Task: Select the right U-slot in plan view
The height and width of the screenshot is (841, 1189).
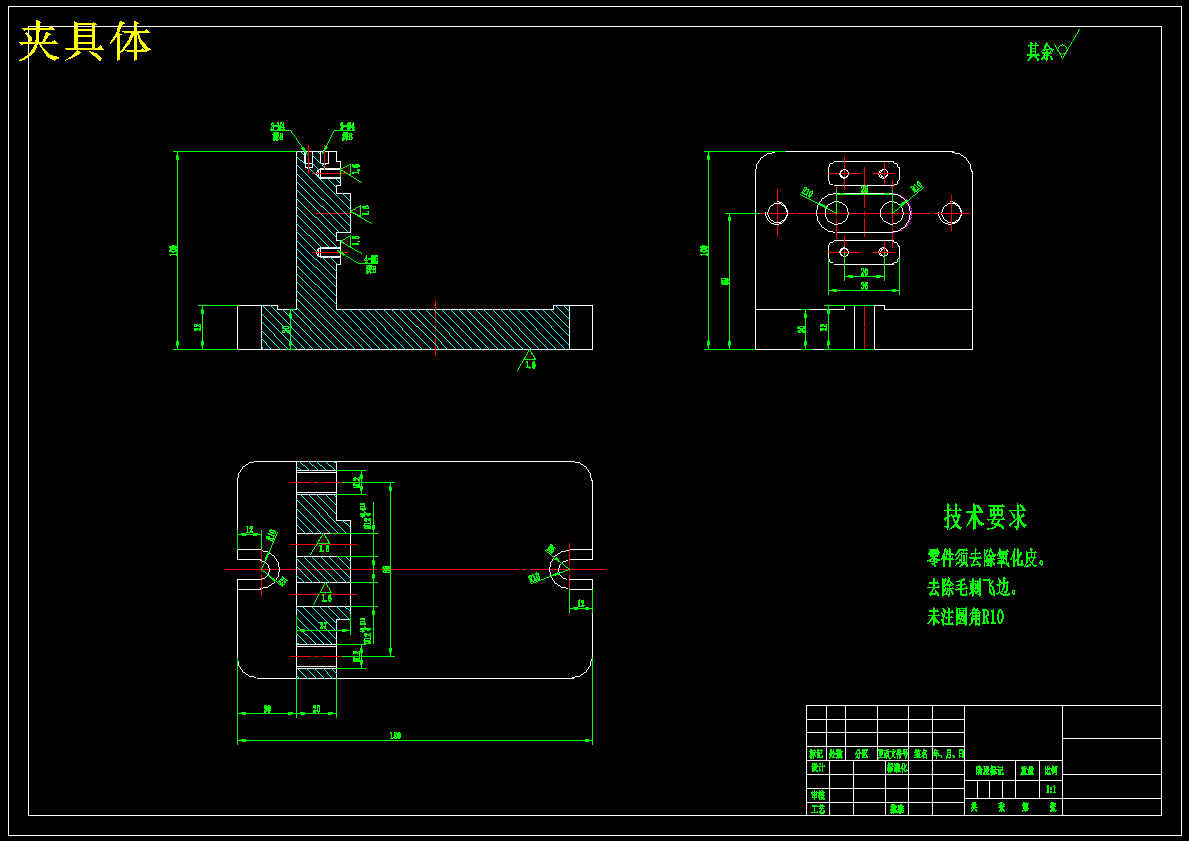Action: (571, 569)
